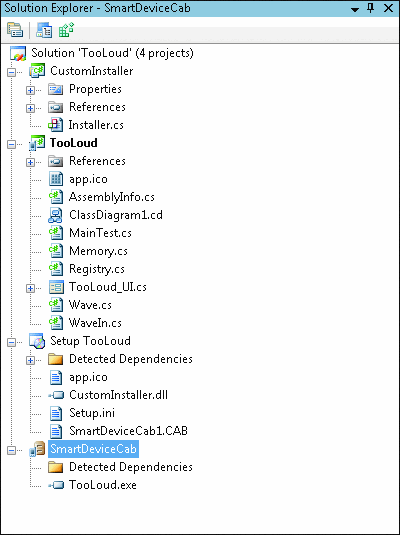The image size is (400, 535).
Task: Collapse the Setup TooLoud project node
Action: click(11, 342)
